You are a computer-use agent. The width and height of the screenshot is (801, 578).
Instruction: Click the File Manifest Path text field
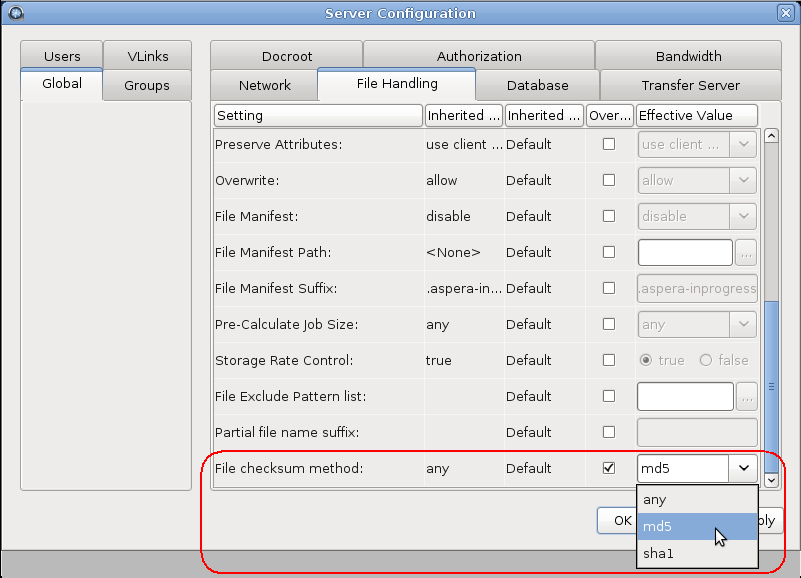(685, 253)
